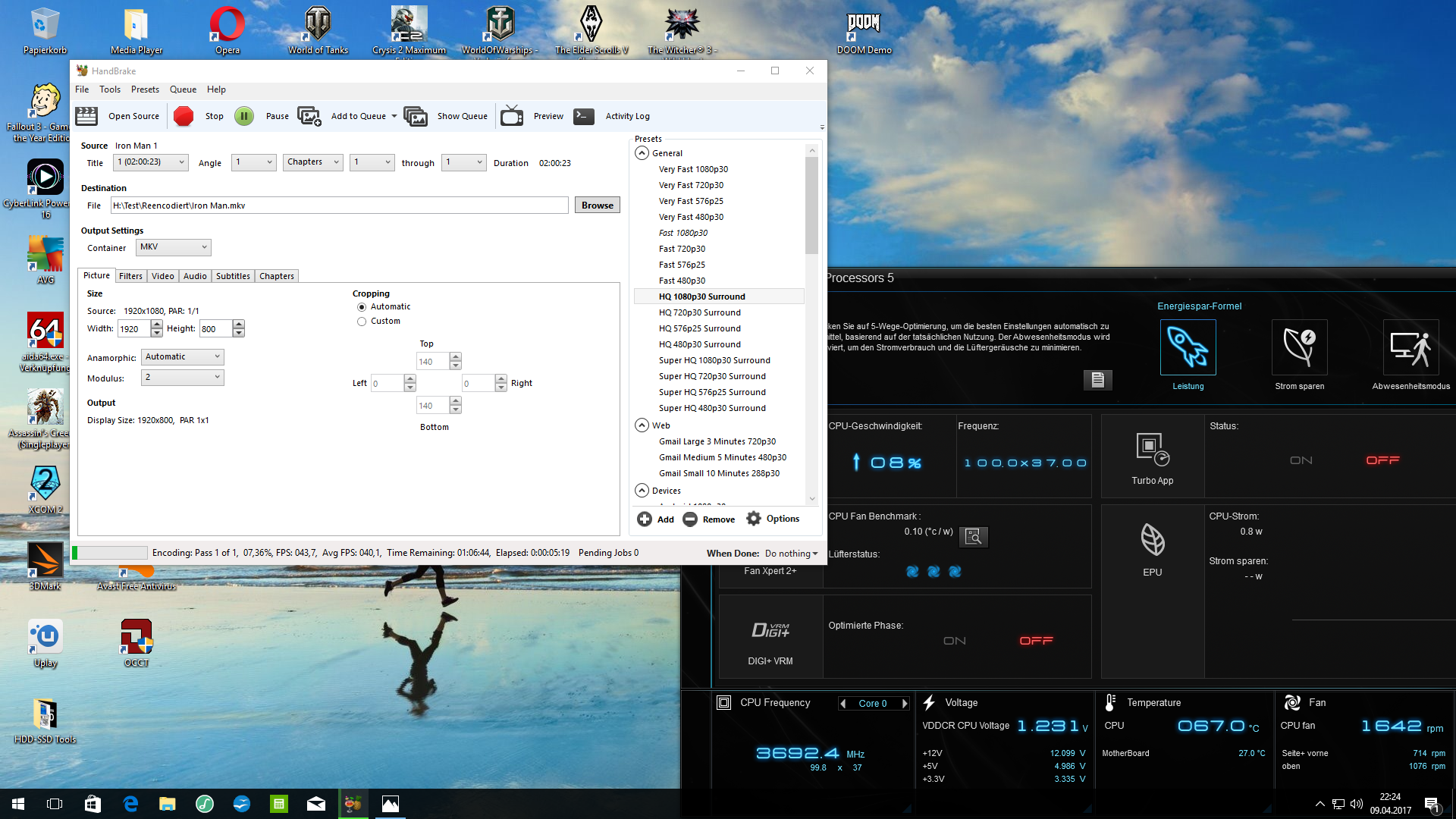
Task: Select the Leistung rocket icon
Action: (1188, 347)
